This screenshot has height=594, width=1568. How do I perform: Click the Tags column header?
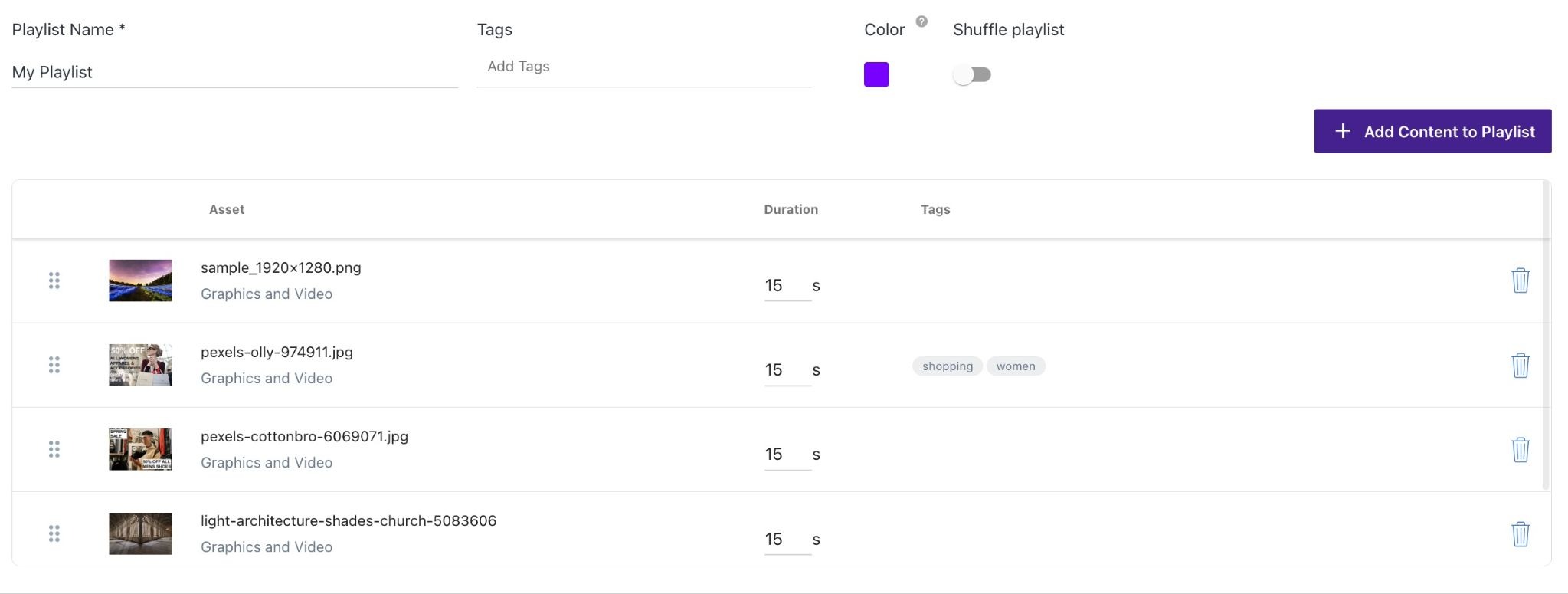(935, 209)
